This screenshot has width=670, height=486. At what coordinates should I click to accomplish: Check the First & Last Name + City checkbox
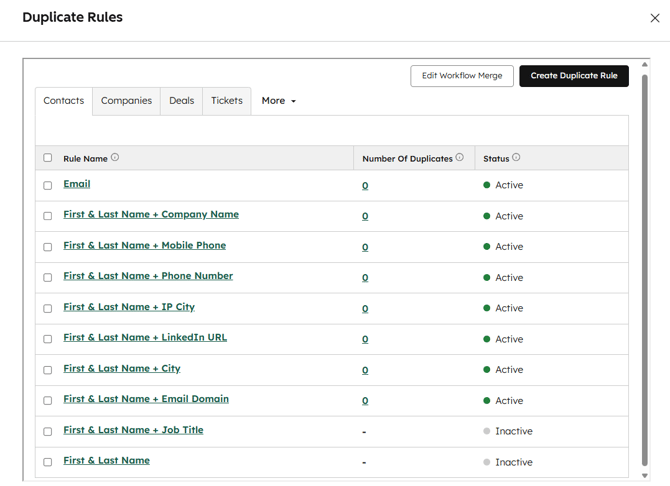47,370
